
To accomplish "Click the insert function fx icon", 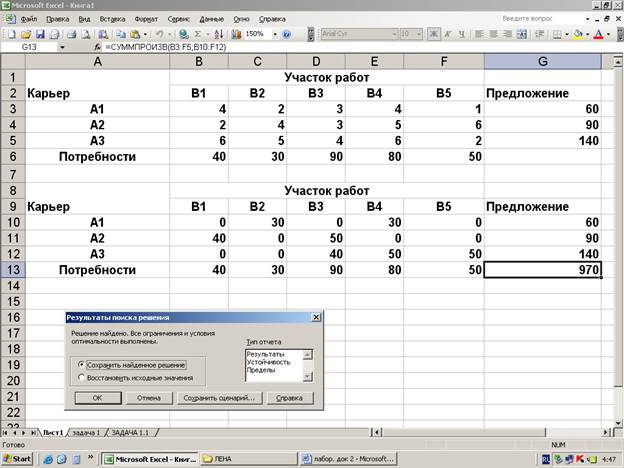I will click(98, 47).
